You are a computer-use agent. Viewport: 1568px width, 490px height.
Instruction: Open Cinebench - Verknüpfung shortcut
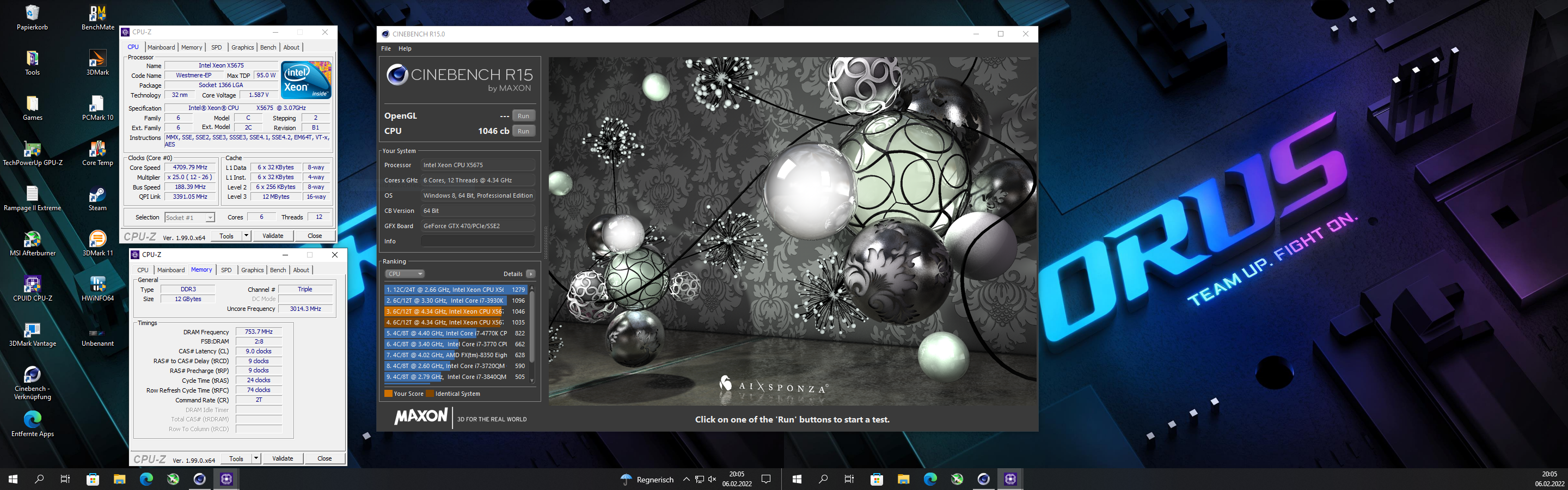(32, 383)
